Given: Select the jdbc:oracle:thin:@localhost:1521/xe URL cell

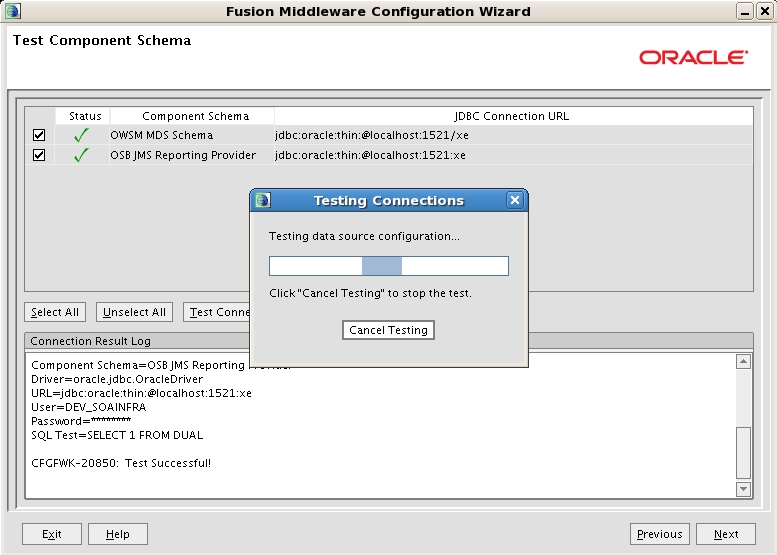Looking at the screenshot, I should point(513,135).
